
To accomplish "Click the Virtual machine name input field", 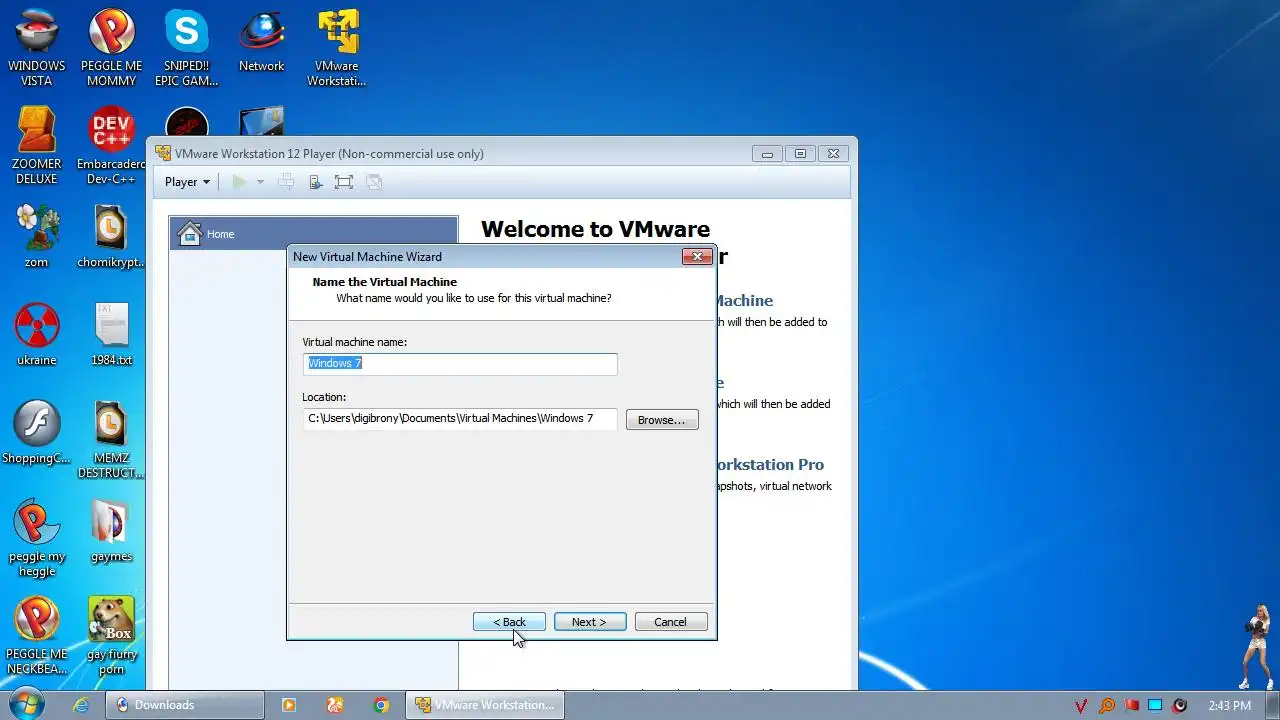I will (x=460, y=363).
